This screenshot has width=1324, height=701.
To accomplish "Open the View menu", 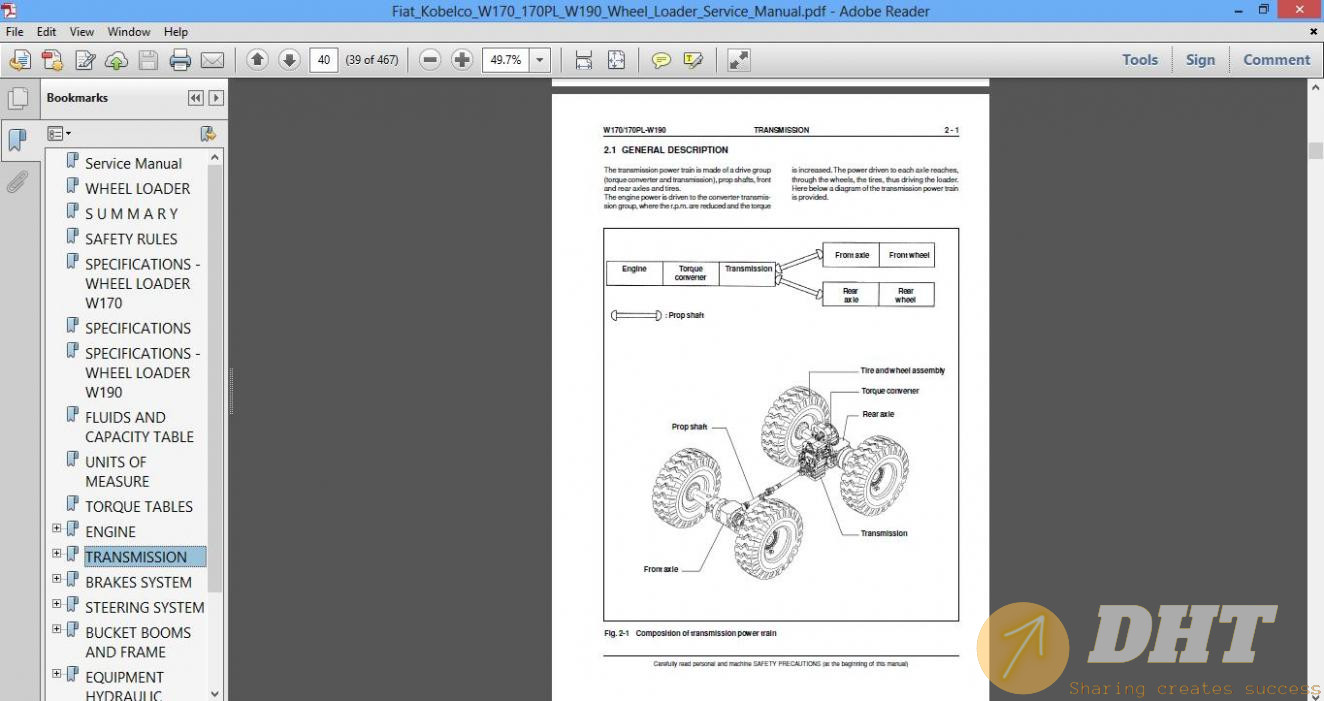I will (x=82, y=32).
